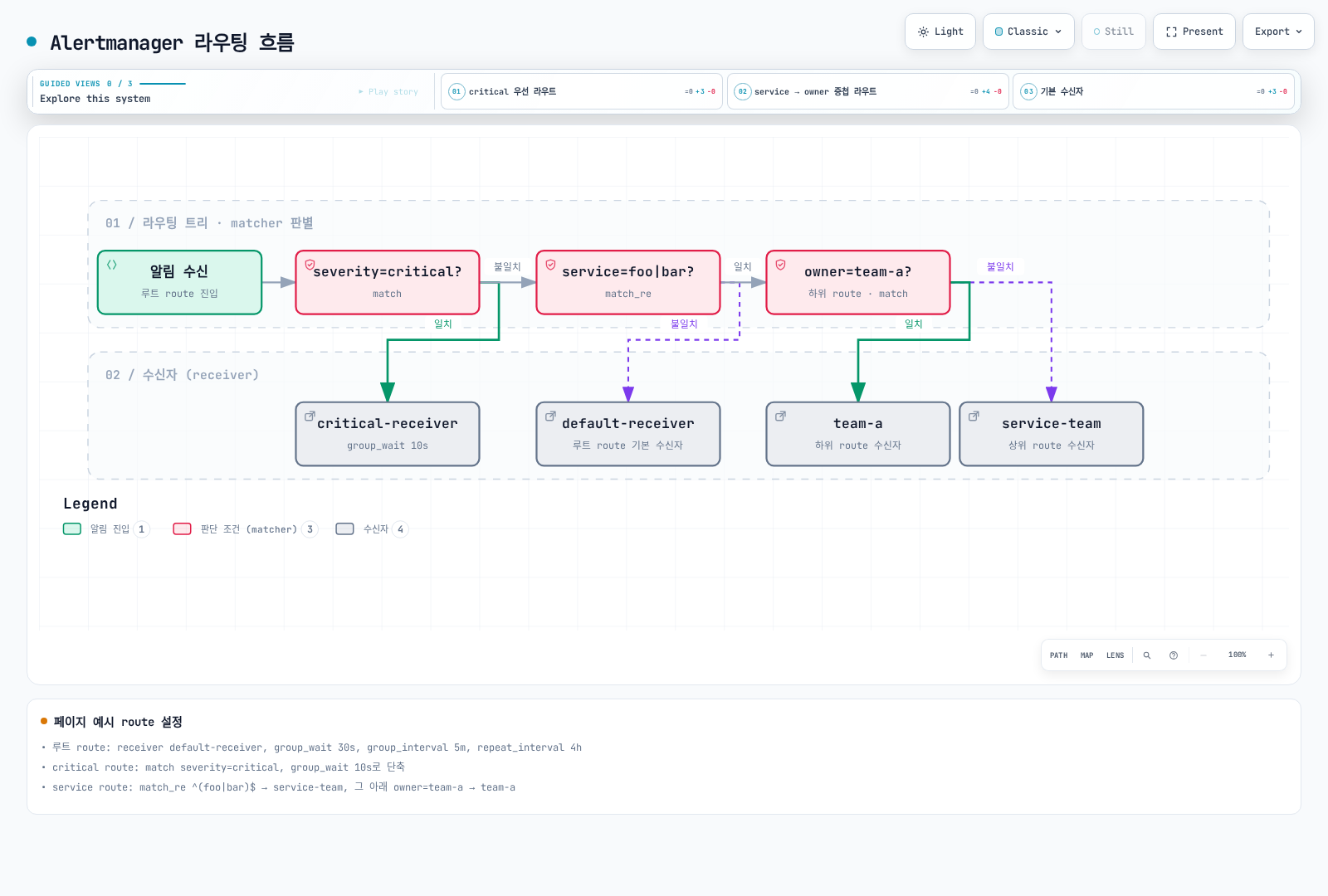The width and height of the screenshot is (1328, 896).
Task: Click shield icon on owner=team-a? node
Action: pyautogui.click(x=780, y=265)
